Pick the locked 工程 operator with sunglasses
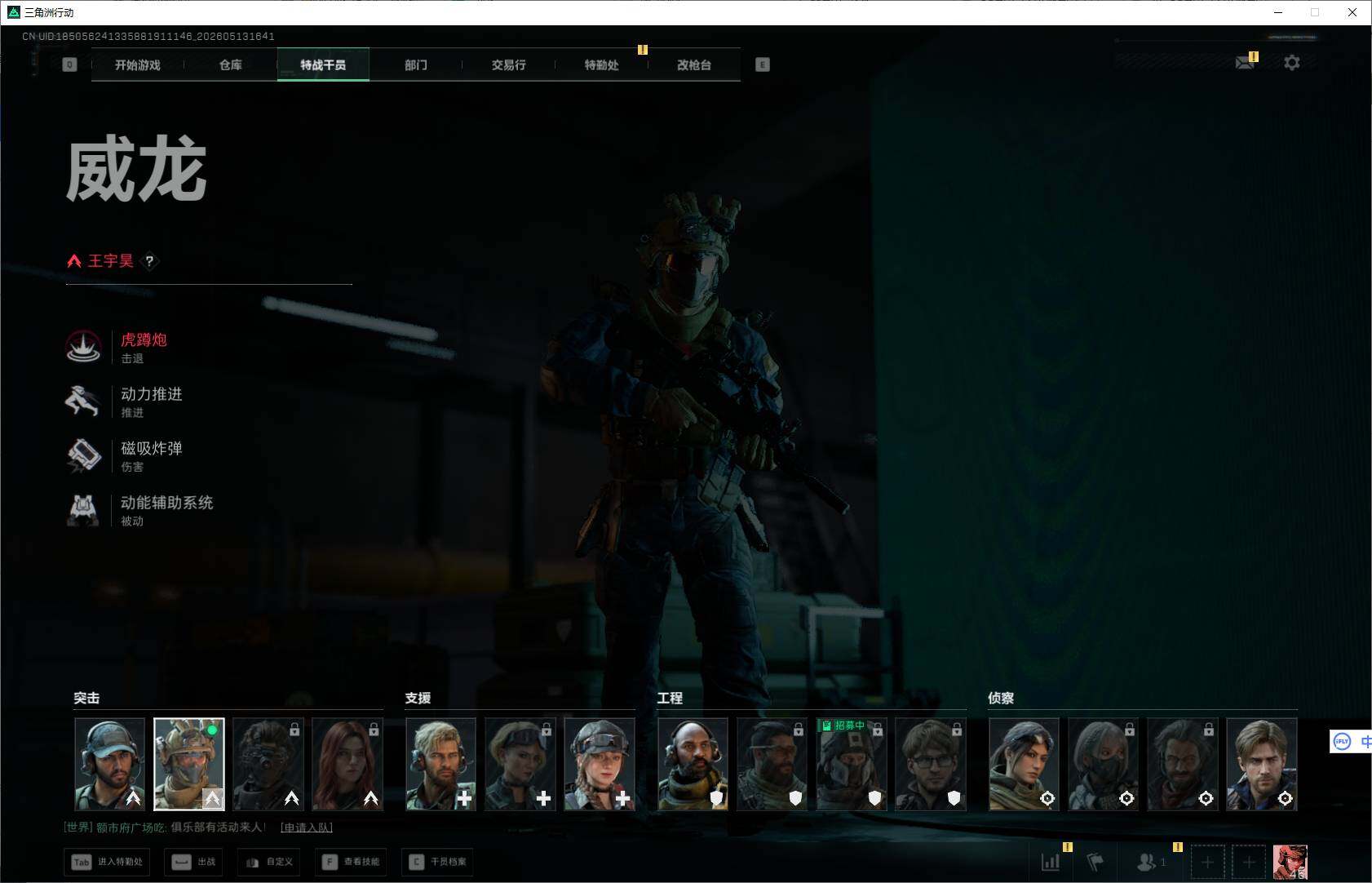1372x883 pixels. pos(772,764)
